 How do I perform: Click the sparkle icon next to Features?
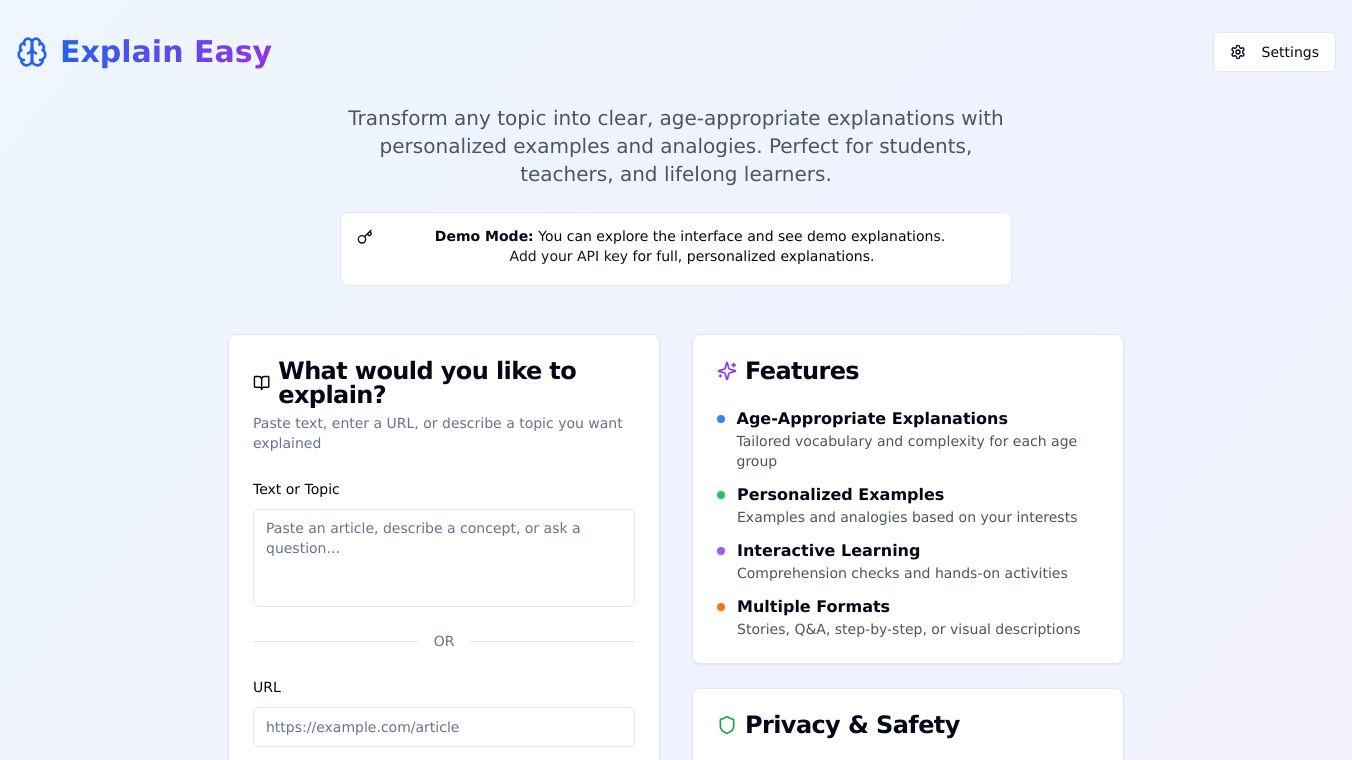[727, 371]
